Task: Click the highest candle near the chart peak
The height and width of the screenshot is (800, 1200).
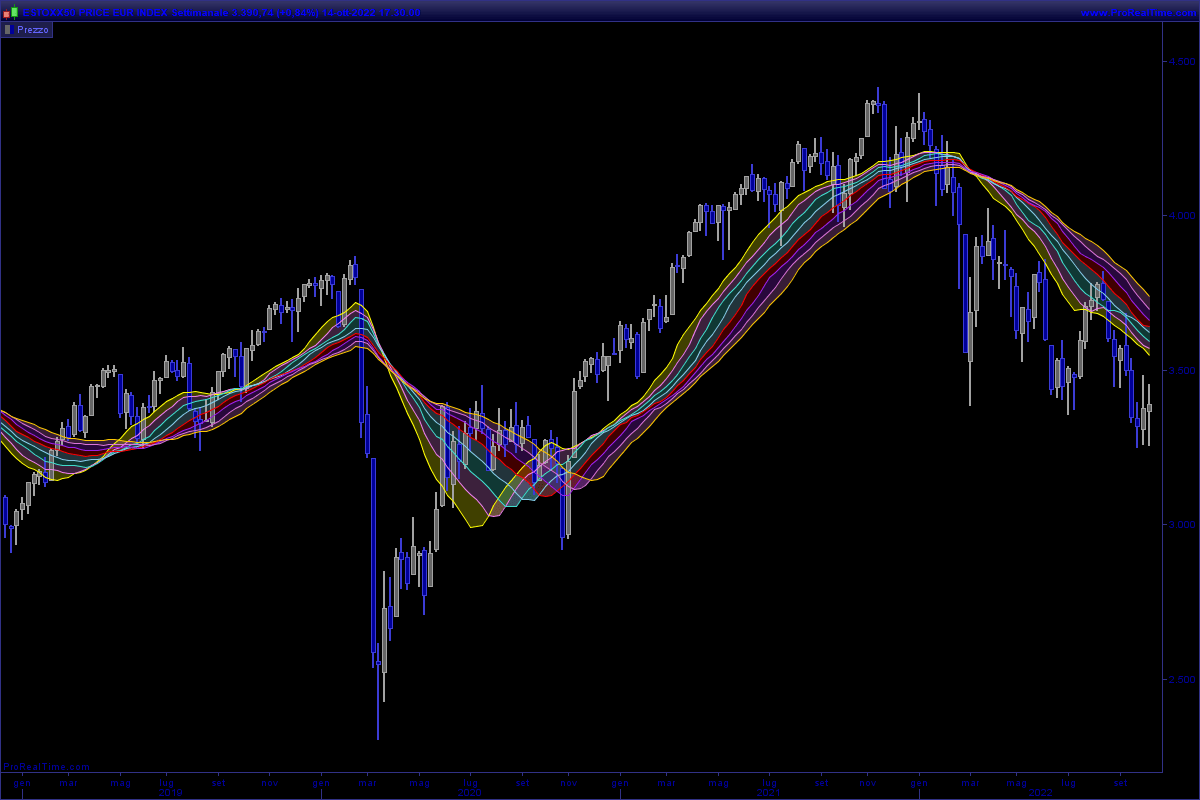Action: pyautogui.click(x=877, y=92)
